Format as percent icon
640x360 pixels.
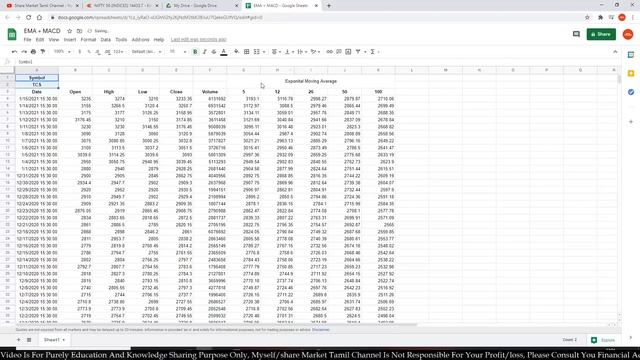pos(89,52)
